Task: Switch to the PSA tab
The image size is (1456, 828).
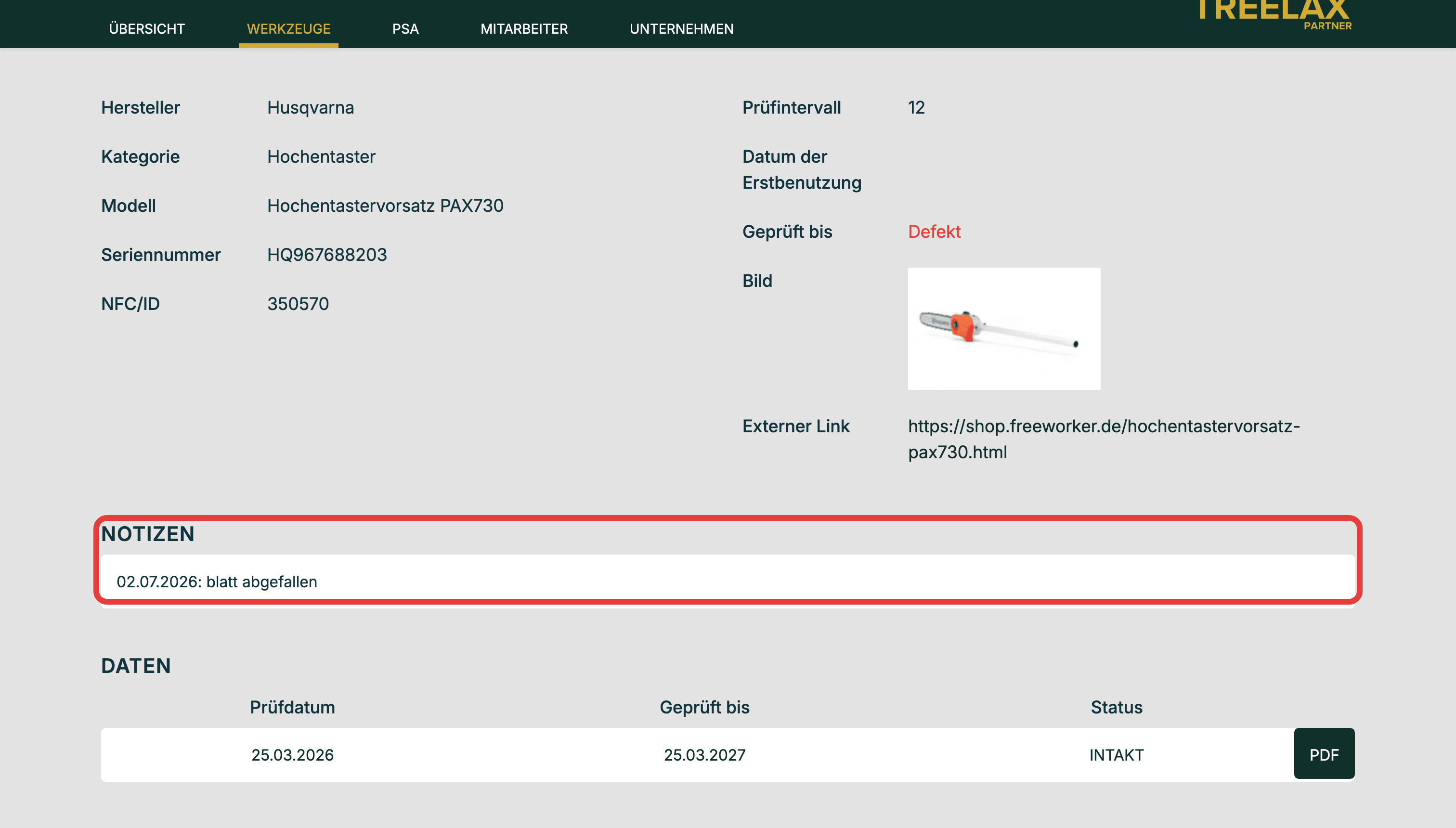Action: pyautogui.click(x=405, y=29)
